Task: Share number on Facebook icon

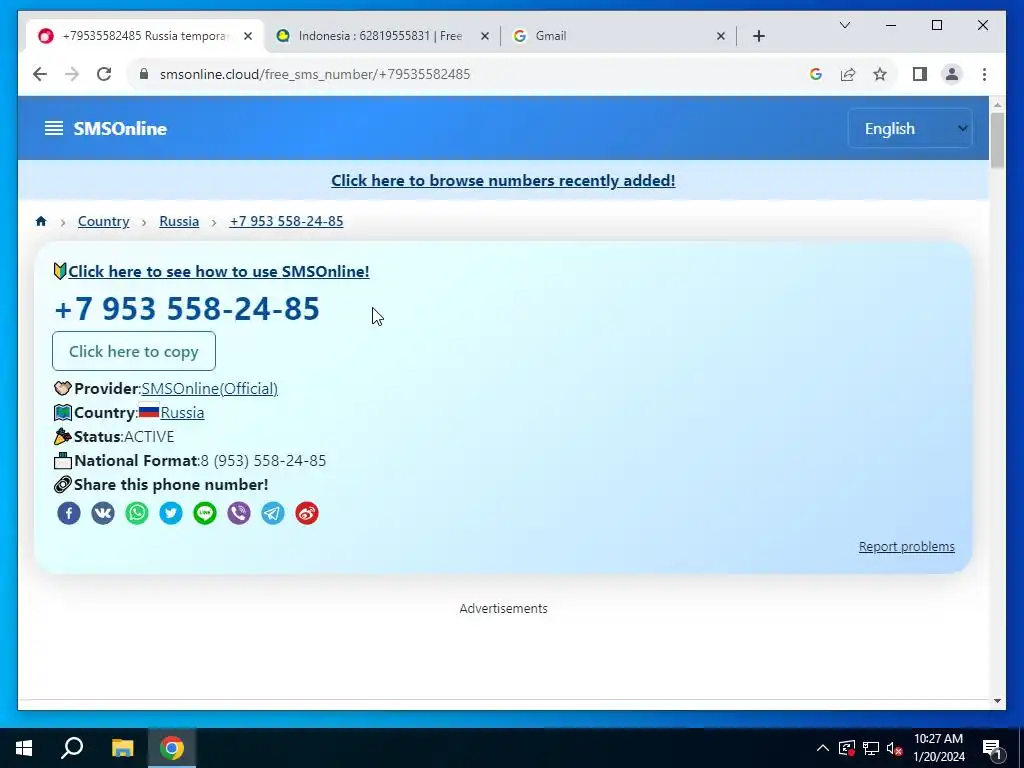Action: [x=69, y=513]
